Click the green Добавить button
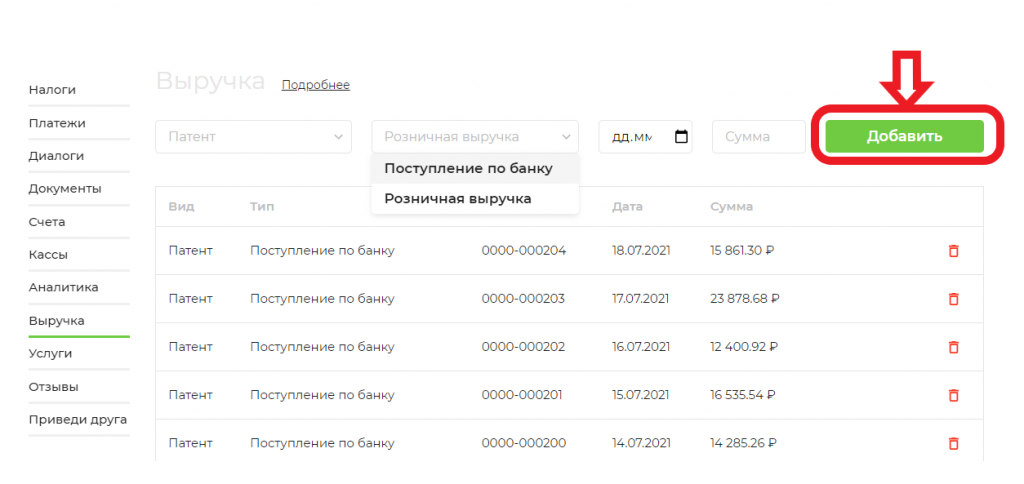 pyautogui.click(x=904, y=137)
